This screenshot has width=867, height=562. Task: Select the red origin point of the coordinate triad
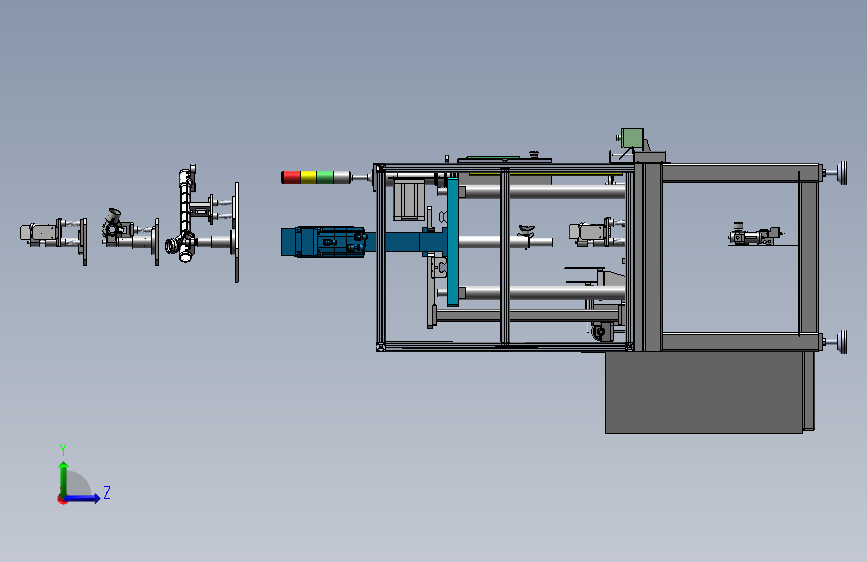(x=62, y=499)
